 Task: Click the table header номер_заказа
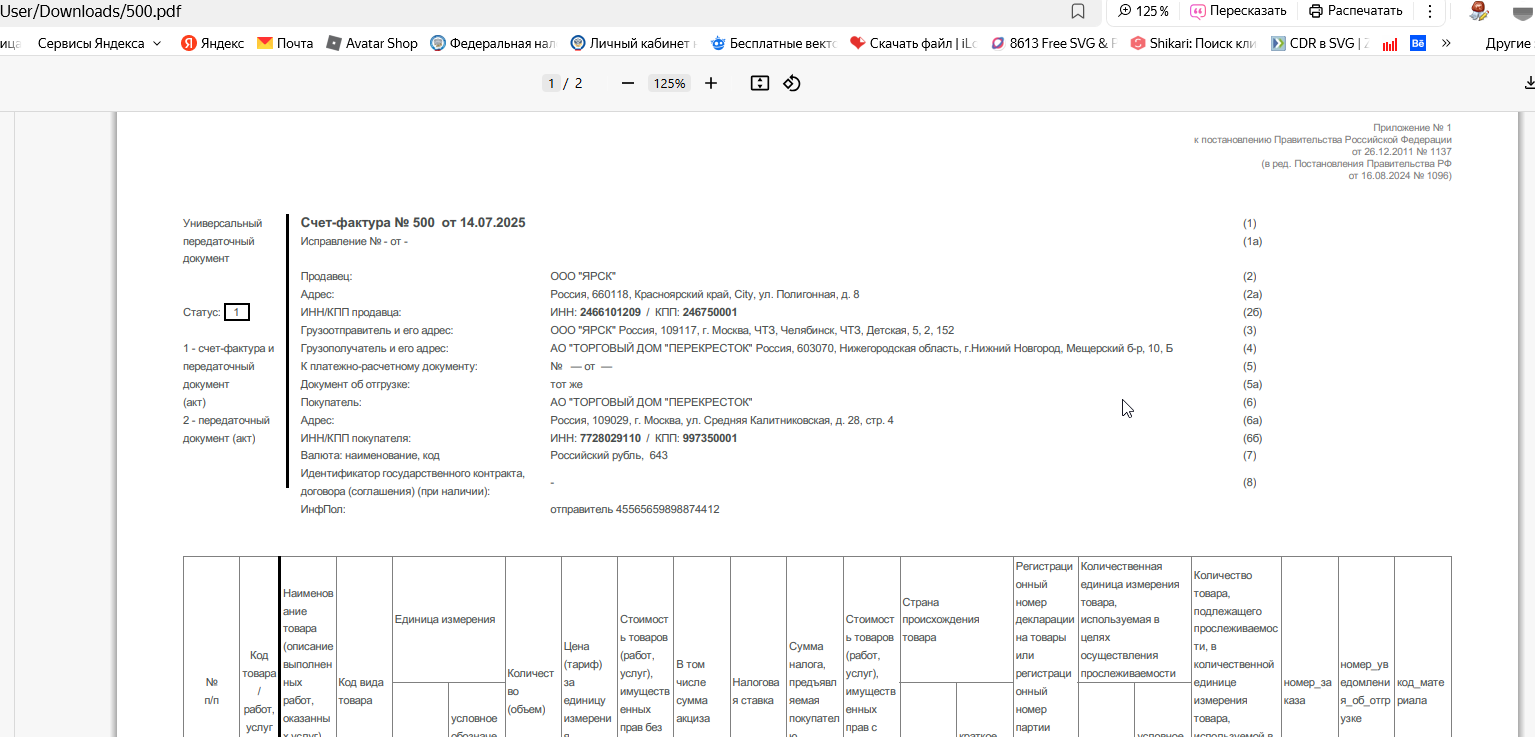pyautogui.click(x=1309, y=691)
